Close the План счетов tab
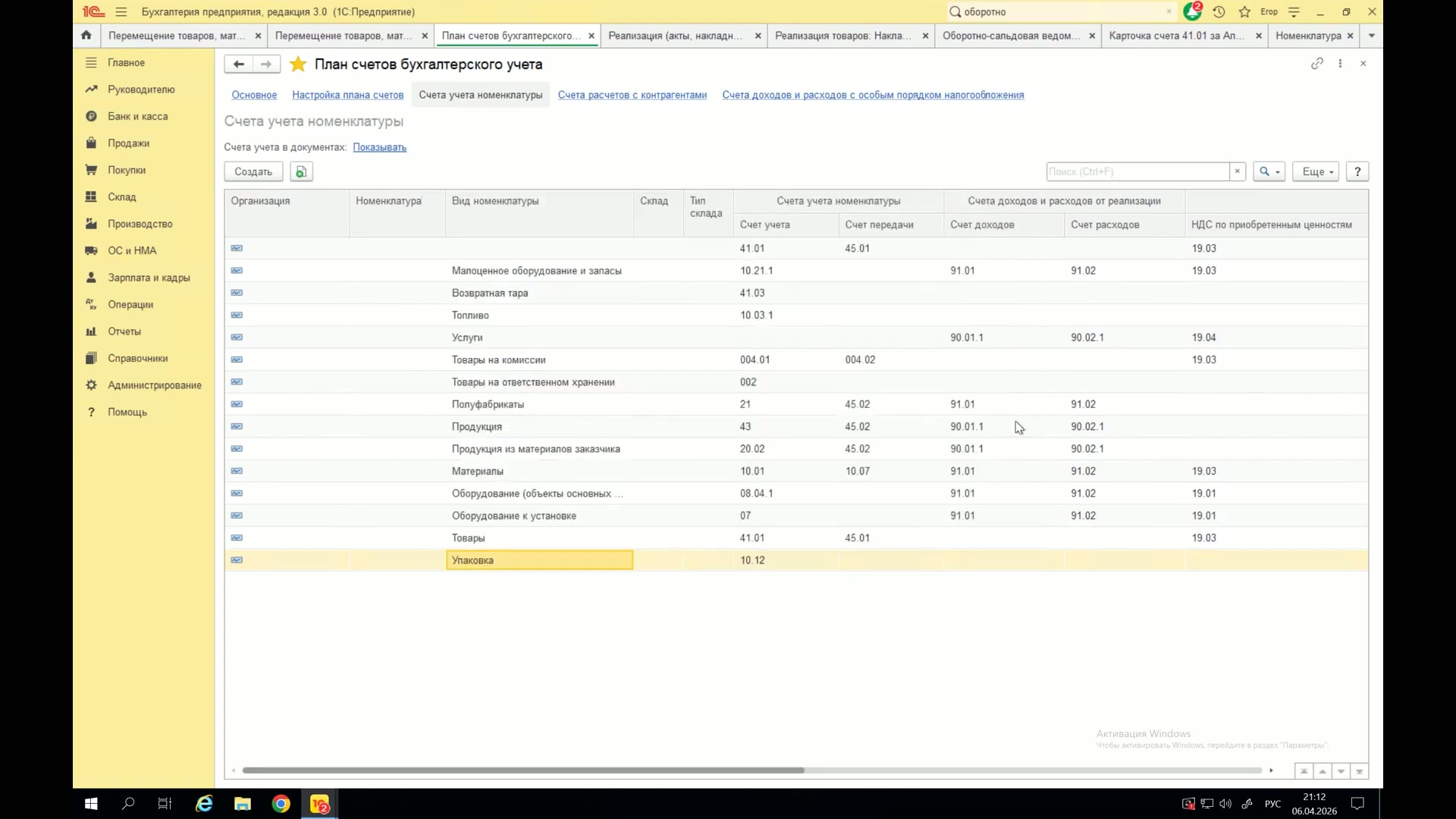 point(591,36)
